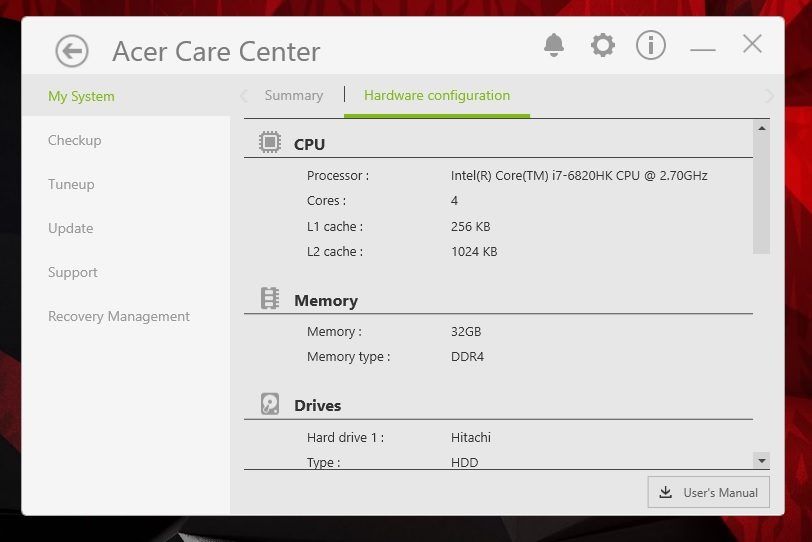Viewport: 812px width, 542px height.
Task: Close the Acer Care Center window
Action: click(x=752, y=44)
